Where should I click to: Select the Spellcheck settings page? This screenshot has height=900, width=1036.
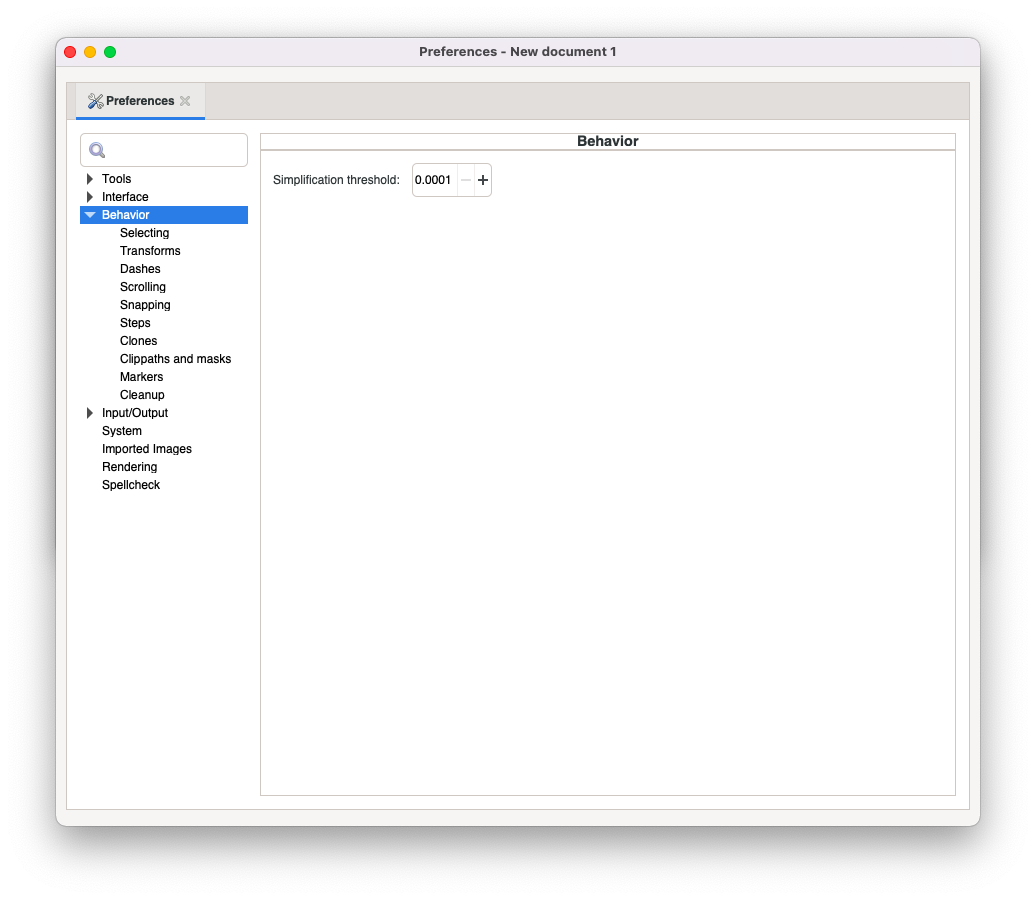[x=131, y=484]
